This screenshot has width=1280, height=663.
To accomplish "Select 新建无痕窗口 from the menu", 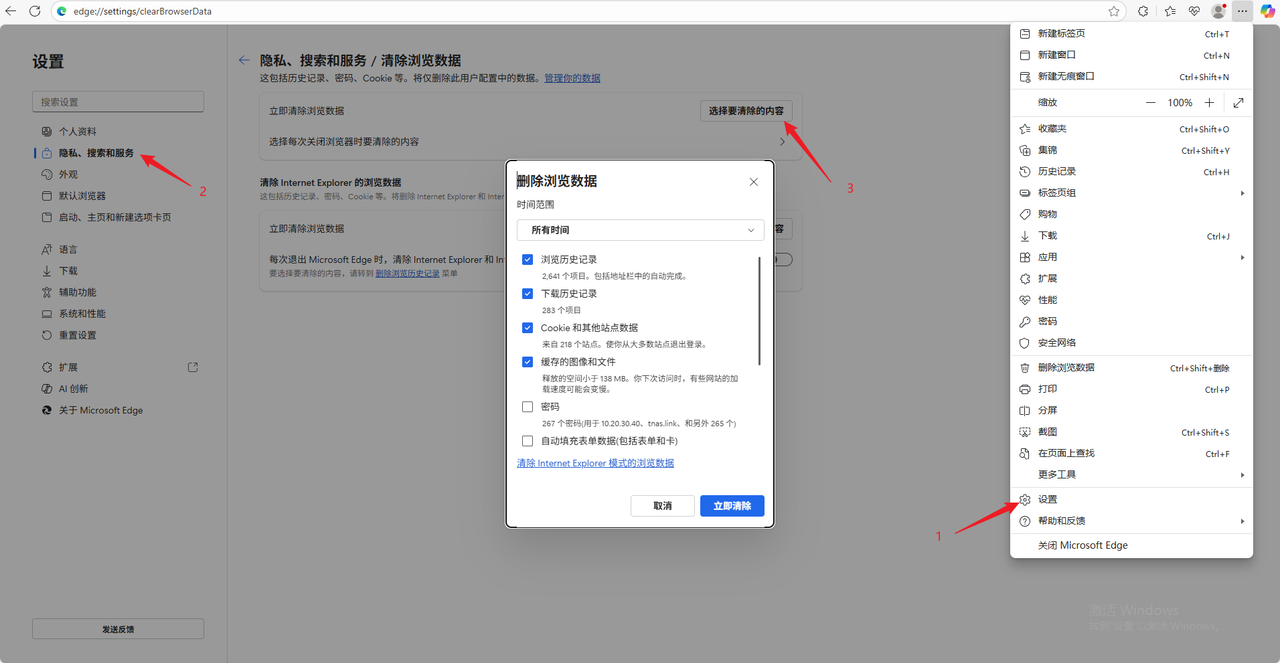I will point(1131,76).
